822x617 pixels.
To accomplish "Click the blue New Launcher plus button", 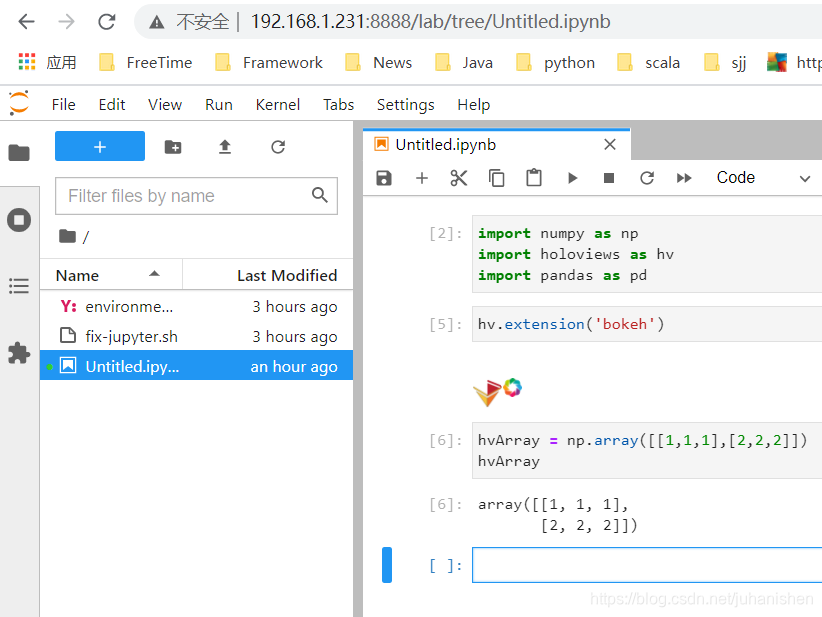I will click(100, 146).
